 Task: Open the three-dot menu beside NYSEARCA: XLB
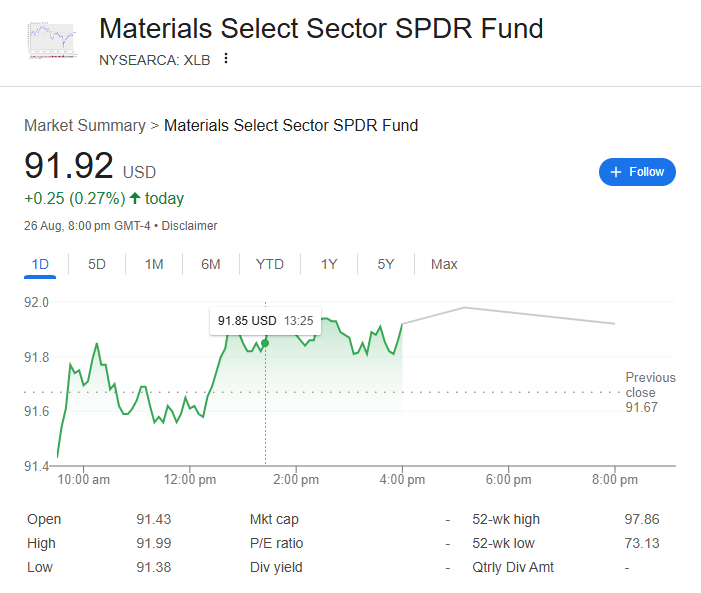pos(226,59)
